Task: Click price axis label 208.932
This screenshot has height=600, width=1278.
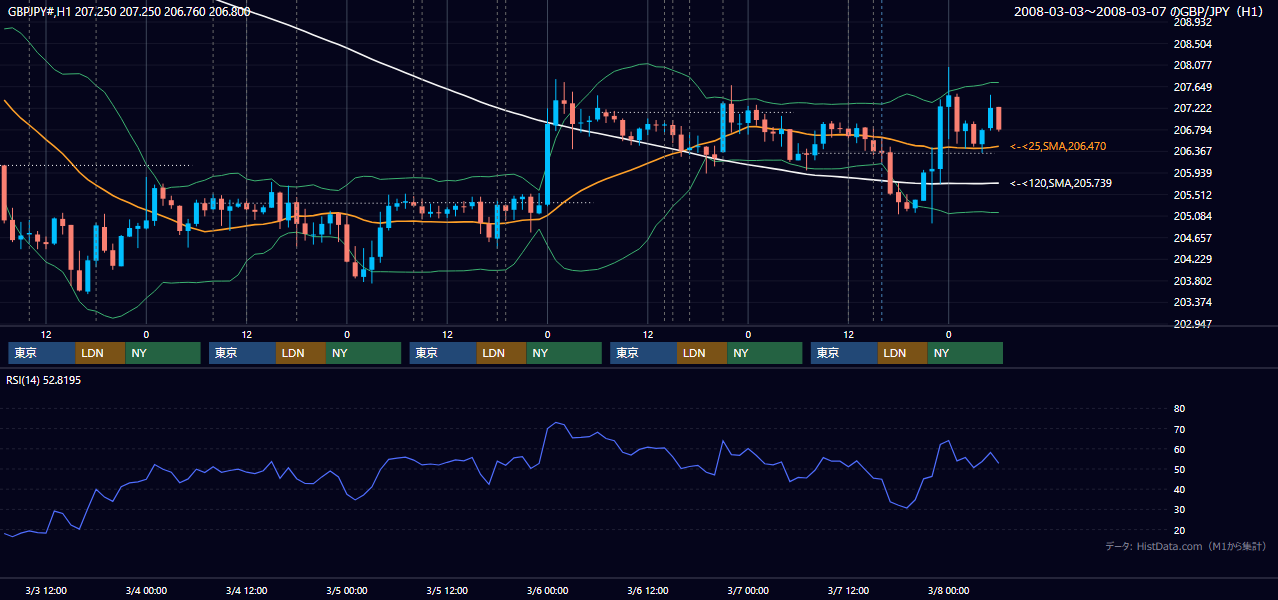Action: click(1193, 22)
